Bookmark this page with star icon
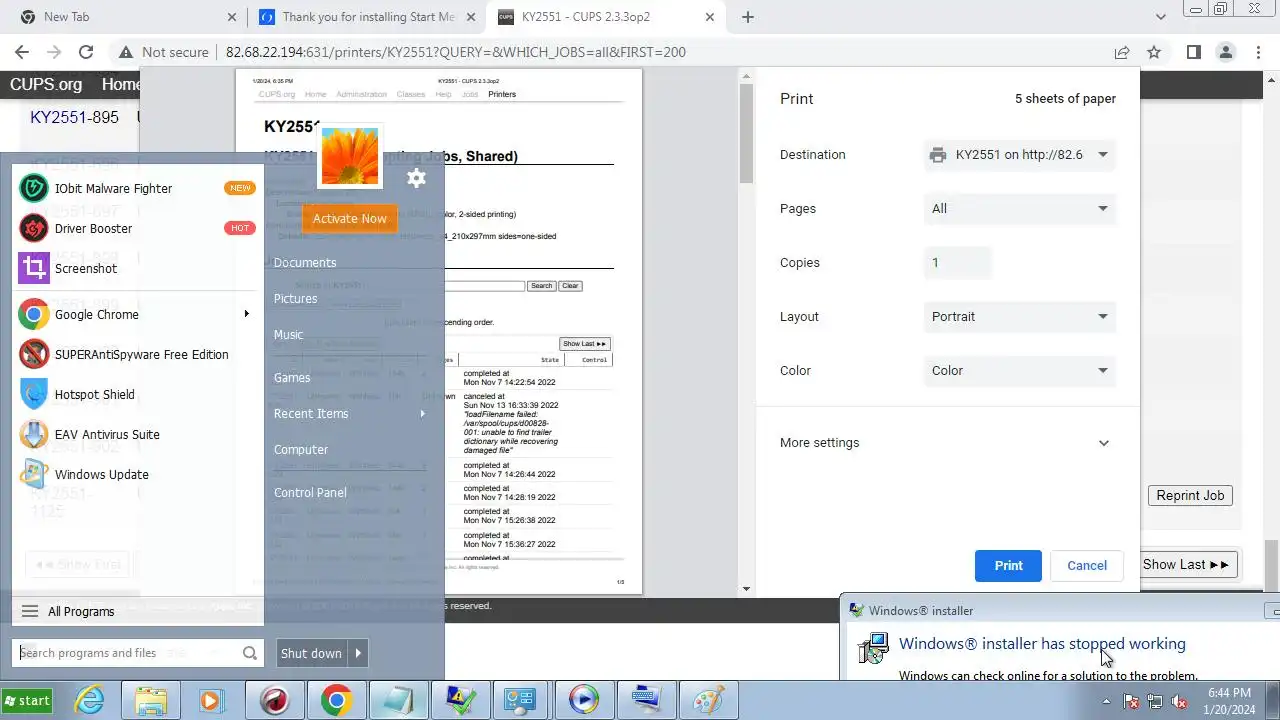 (x=1154, y=52)
